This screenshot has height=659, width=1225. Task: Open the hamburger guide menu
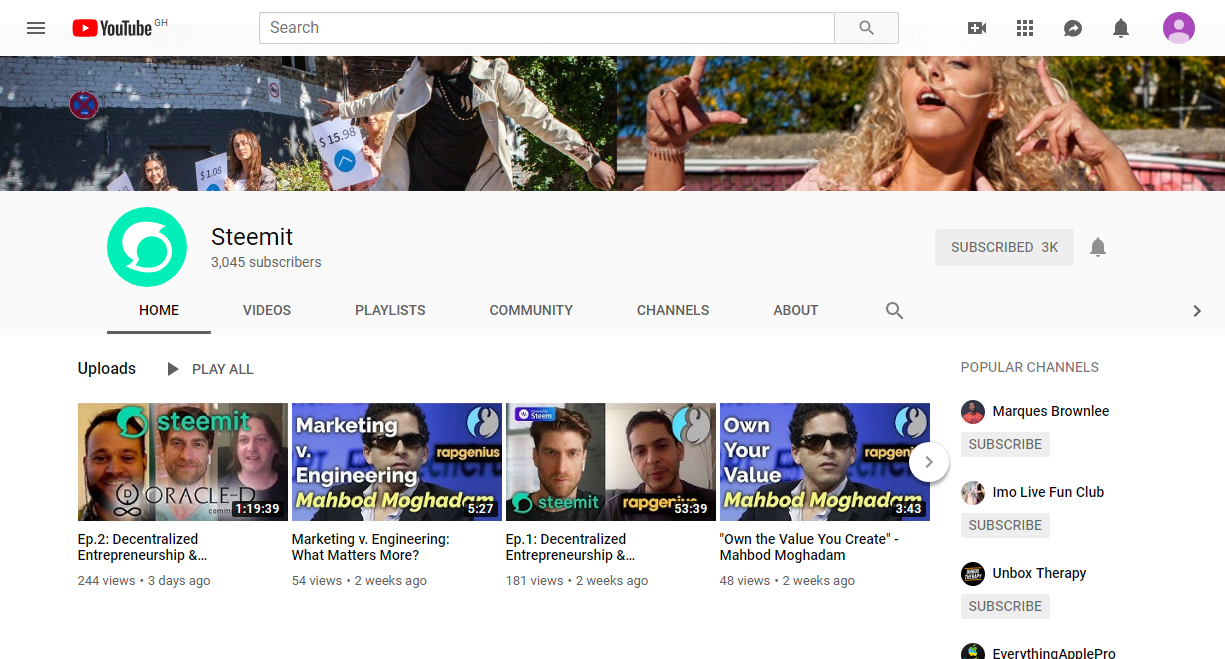[36, 28]
